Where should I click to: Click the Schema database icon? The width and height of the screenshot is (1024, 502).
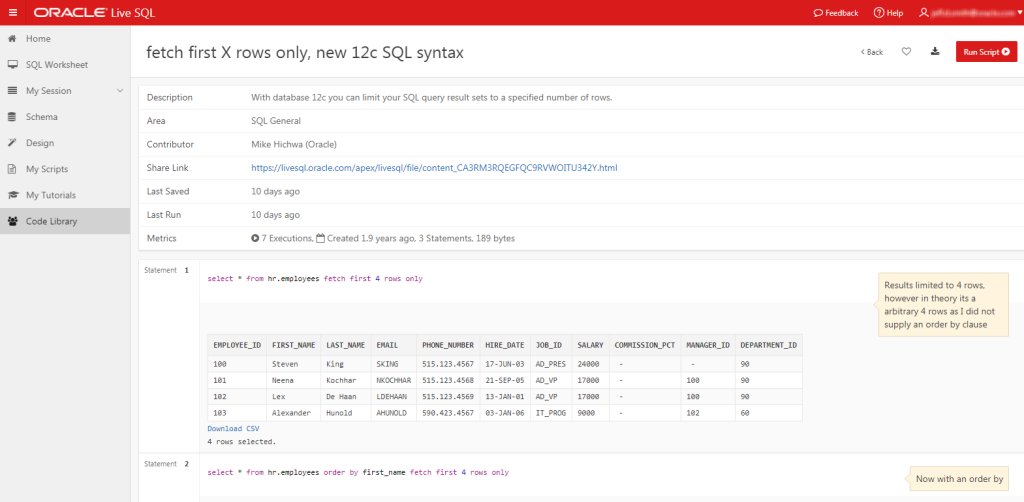click(x=12, y=117)
